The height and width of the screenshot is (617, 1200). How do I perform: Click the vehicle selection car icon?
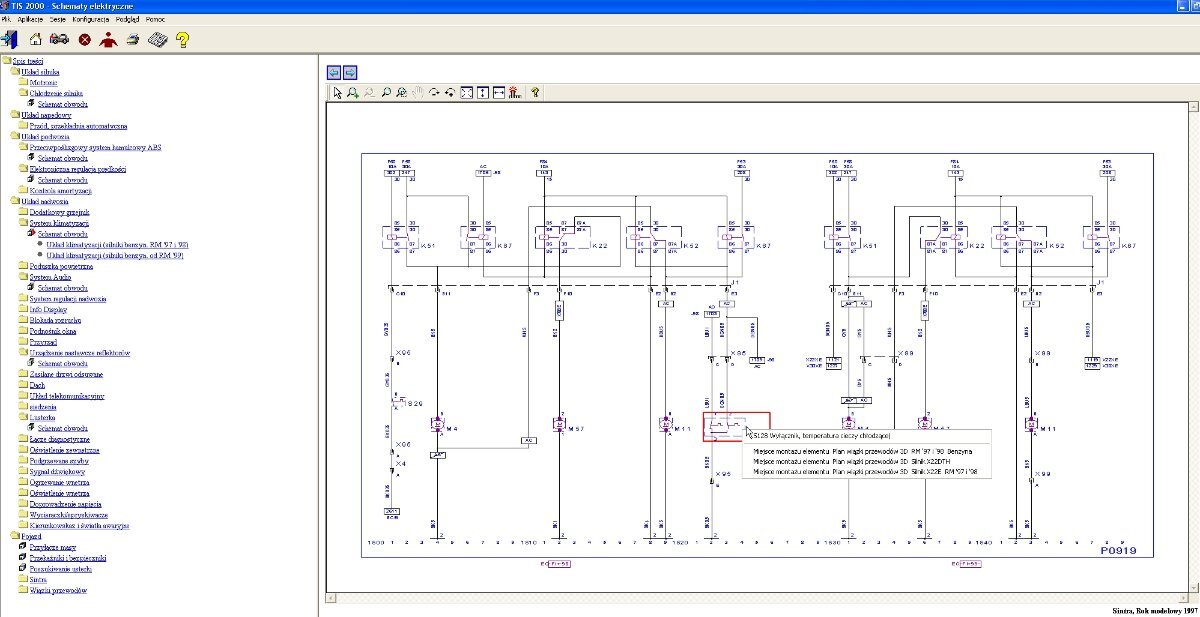point(59,40)
